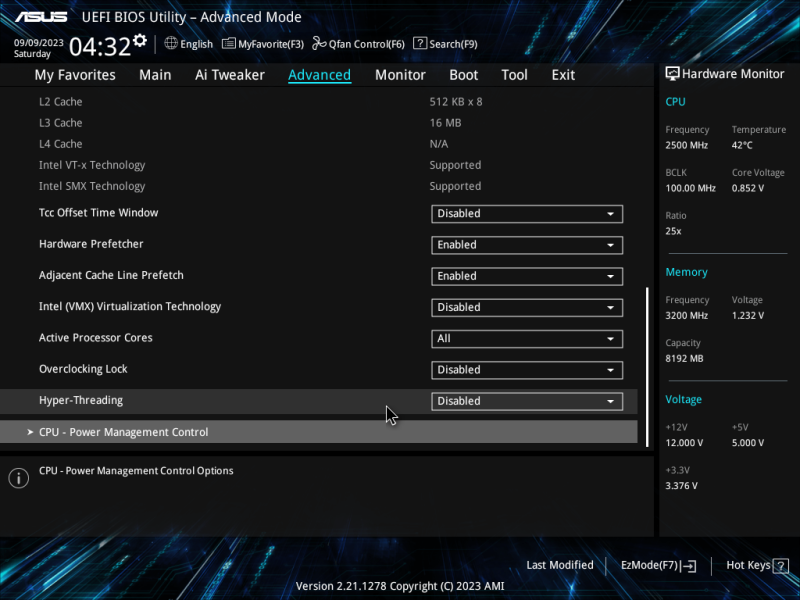Select the Overclocking Lock label
The height and width of the screenshot is (600, 800).
[83, 369]
